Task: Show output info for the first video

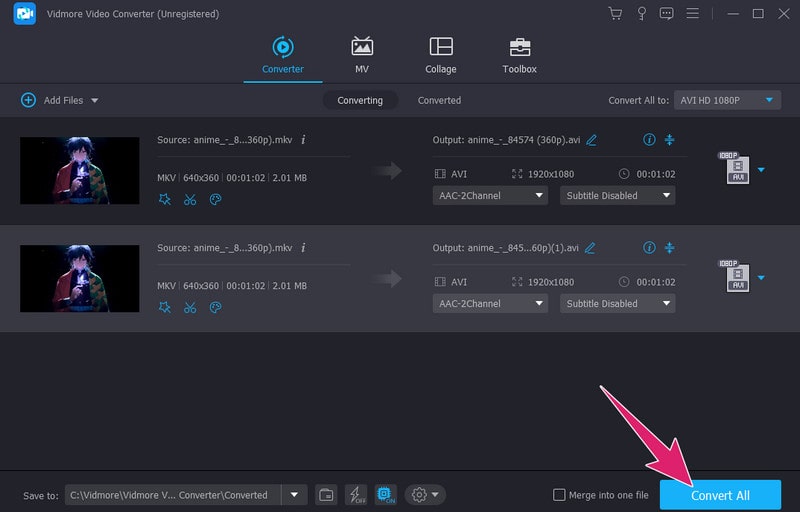Action: coord(649,140)
